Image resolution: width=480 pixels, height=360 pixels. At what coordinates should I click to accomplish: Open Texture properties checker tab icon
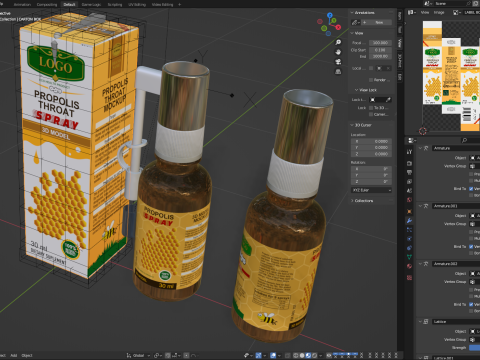(409, 277)
